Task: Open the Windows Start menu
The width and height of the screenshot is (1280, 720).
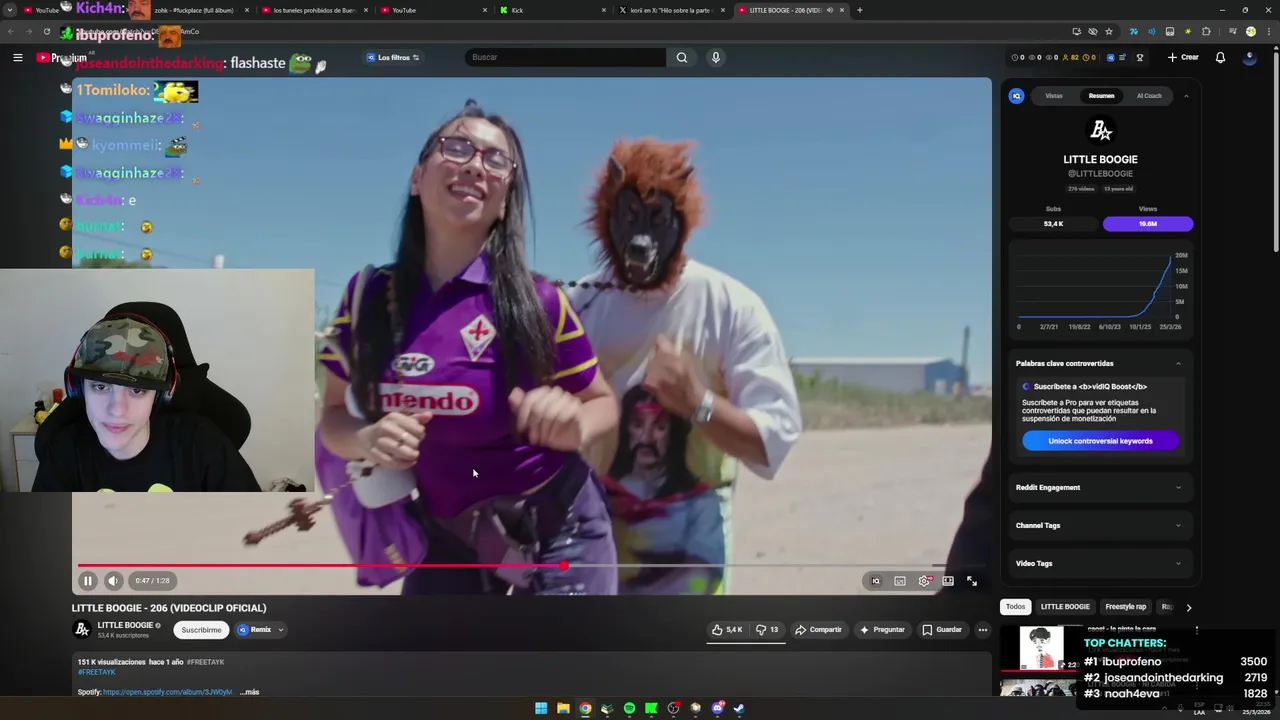Action: tap(541, 708)
